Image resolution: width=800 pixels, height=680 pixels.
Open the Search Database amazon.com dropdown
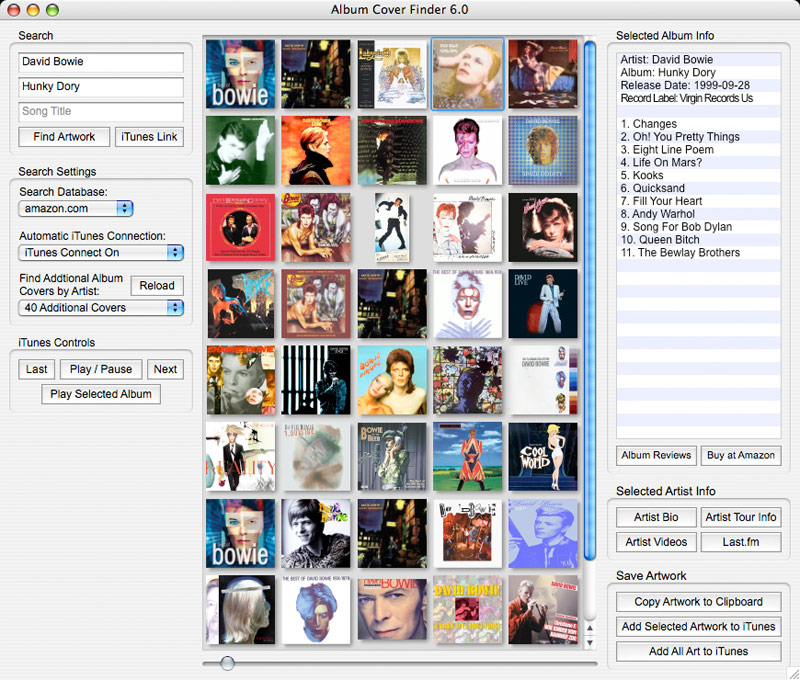pos(76,208)
